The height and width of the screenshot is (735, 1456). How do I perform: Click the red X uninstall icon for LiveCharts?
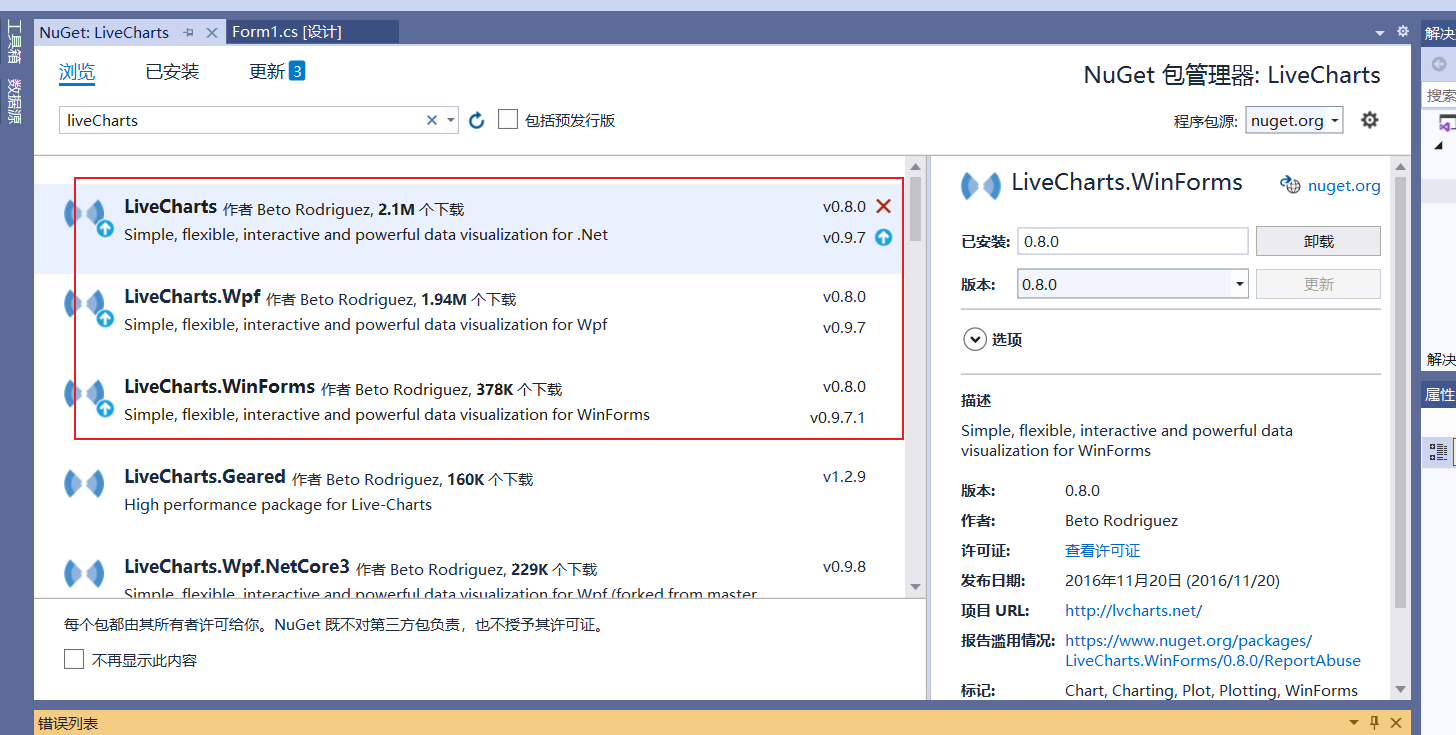click(x=883, y=206)
